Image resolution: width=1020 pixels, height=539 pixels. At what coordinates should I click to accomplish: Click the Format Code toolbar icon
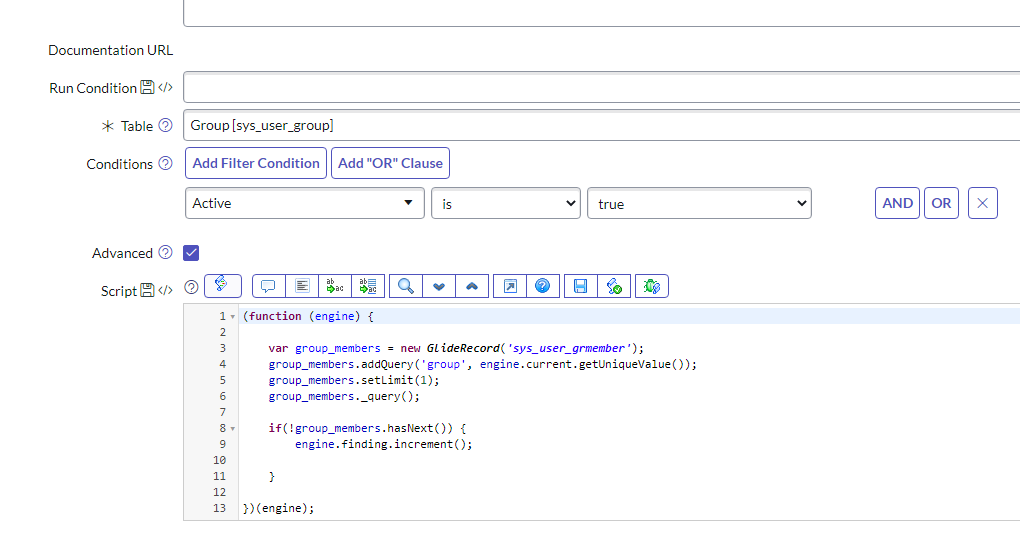(x=302, y=286)
